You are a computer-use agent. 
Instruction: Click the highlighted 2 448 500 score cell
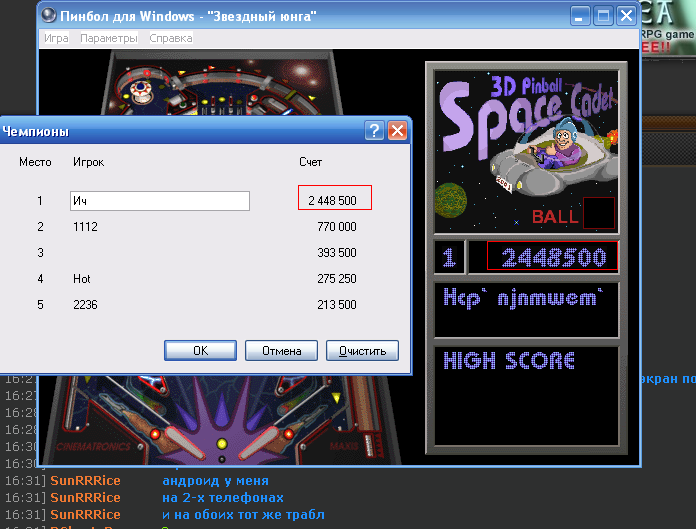click(334, 201)
